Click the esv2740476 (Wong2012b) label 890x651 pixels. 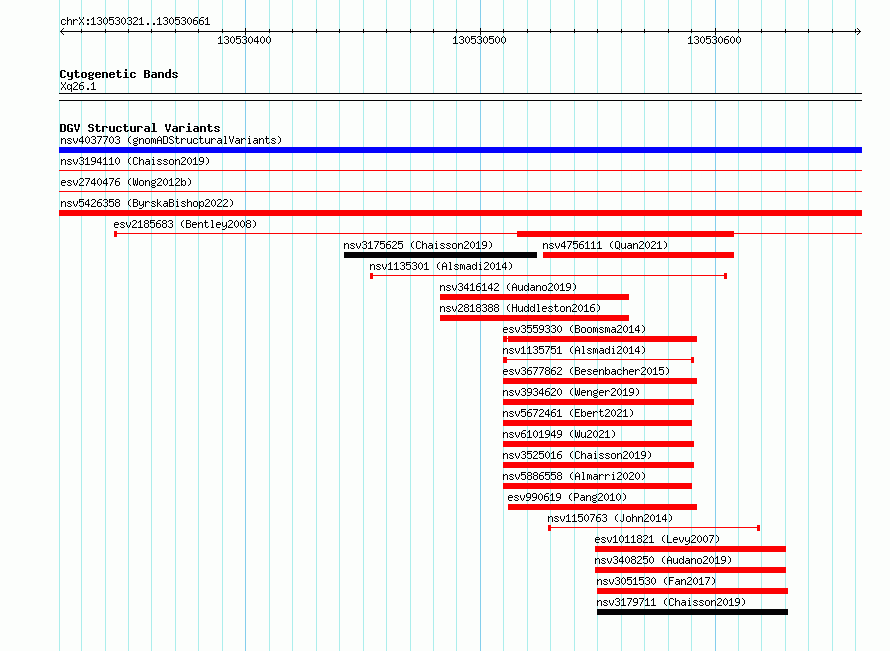[x=126, y=182]
